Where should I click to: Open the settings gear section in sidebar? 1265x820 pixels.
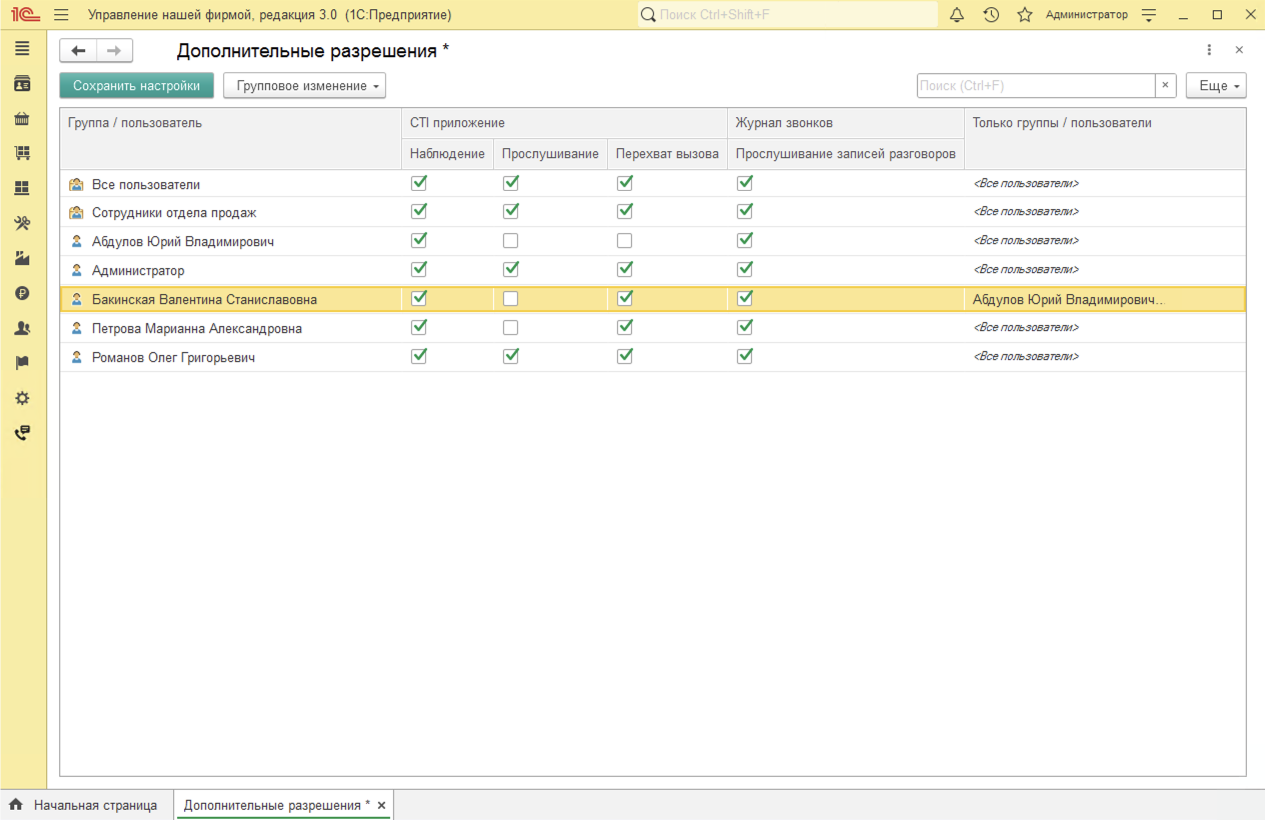click(x=22, y=398)
